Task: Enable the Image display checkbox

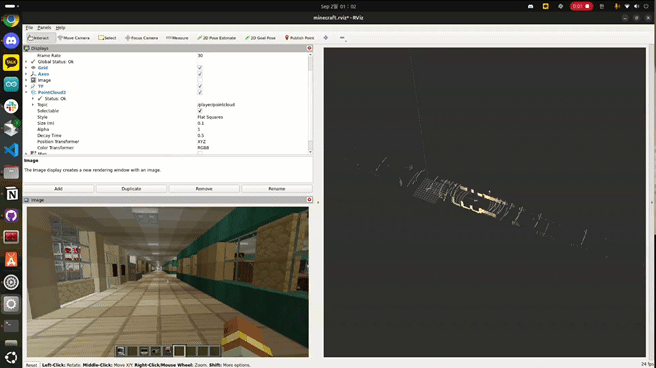Action: pos(200,80)
